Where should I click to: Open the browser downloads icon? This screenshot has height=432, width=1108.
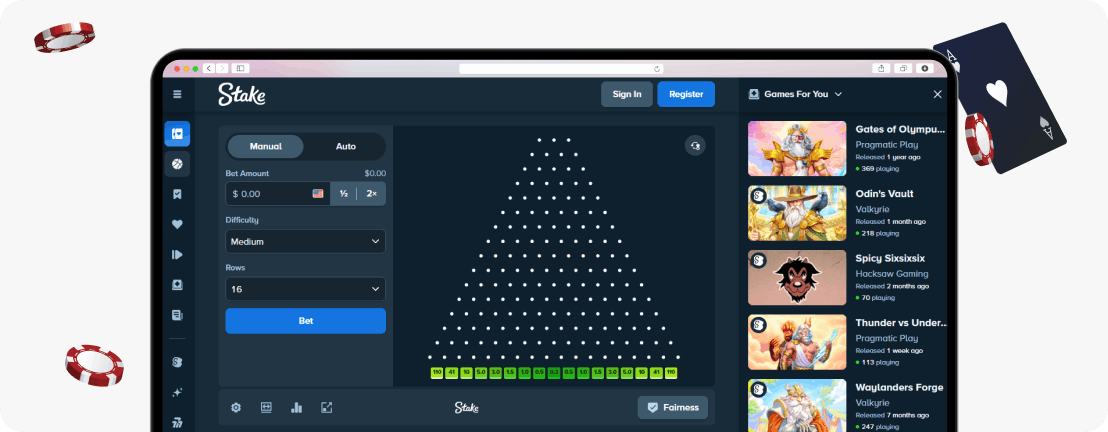click(x=925, y=69)
